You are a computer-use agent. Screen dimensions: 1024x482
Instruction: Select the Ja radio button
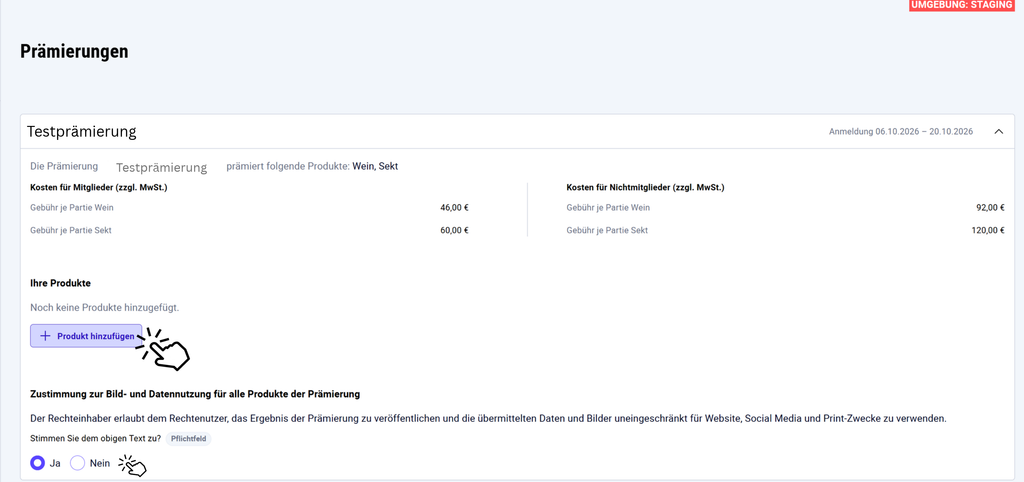point(38,463)
